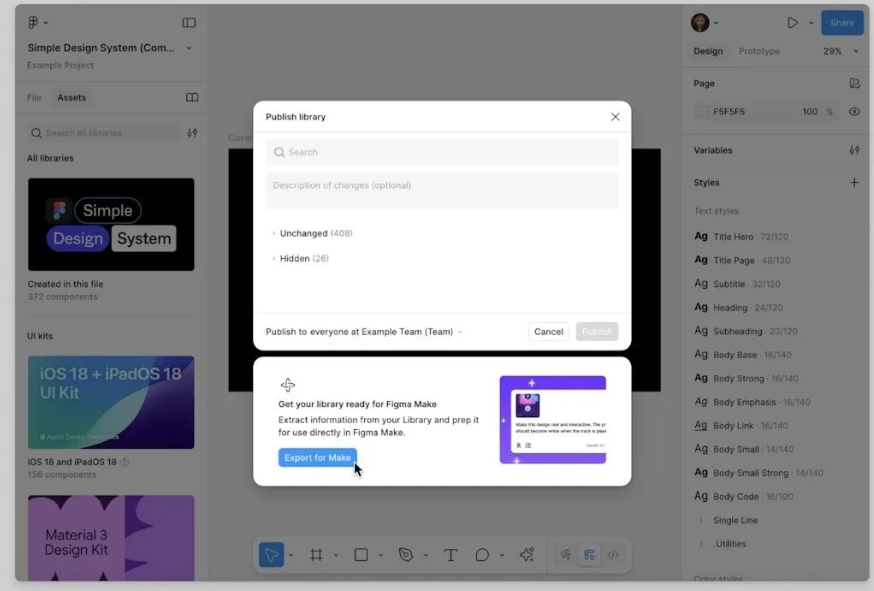The width and height of the screenshot is (874, 591).
Task: Switch to the Design tab
Action: pos(708,51)
